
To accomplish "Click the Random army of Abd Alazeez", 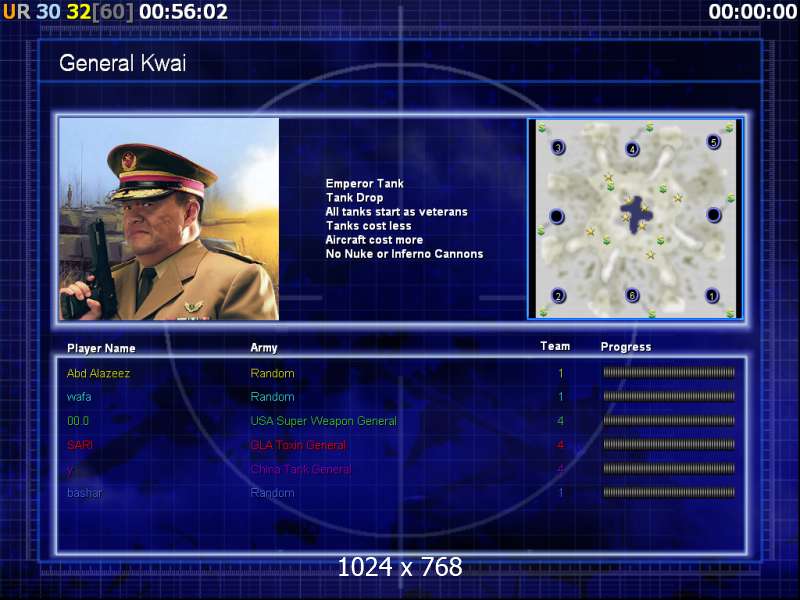I will point(272,373).
